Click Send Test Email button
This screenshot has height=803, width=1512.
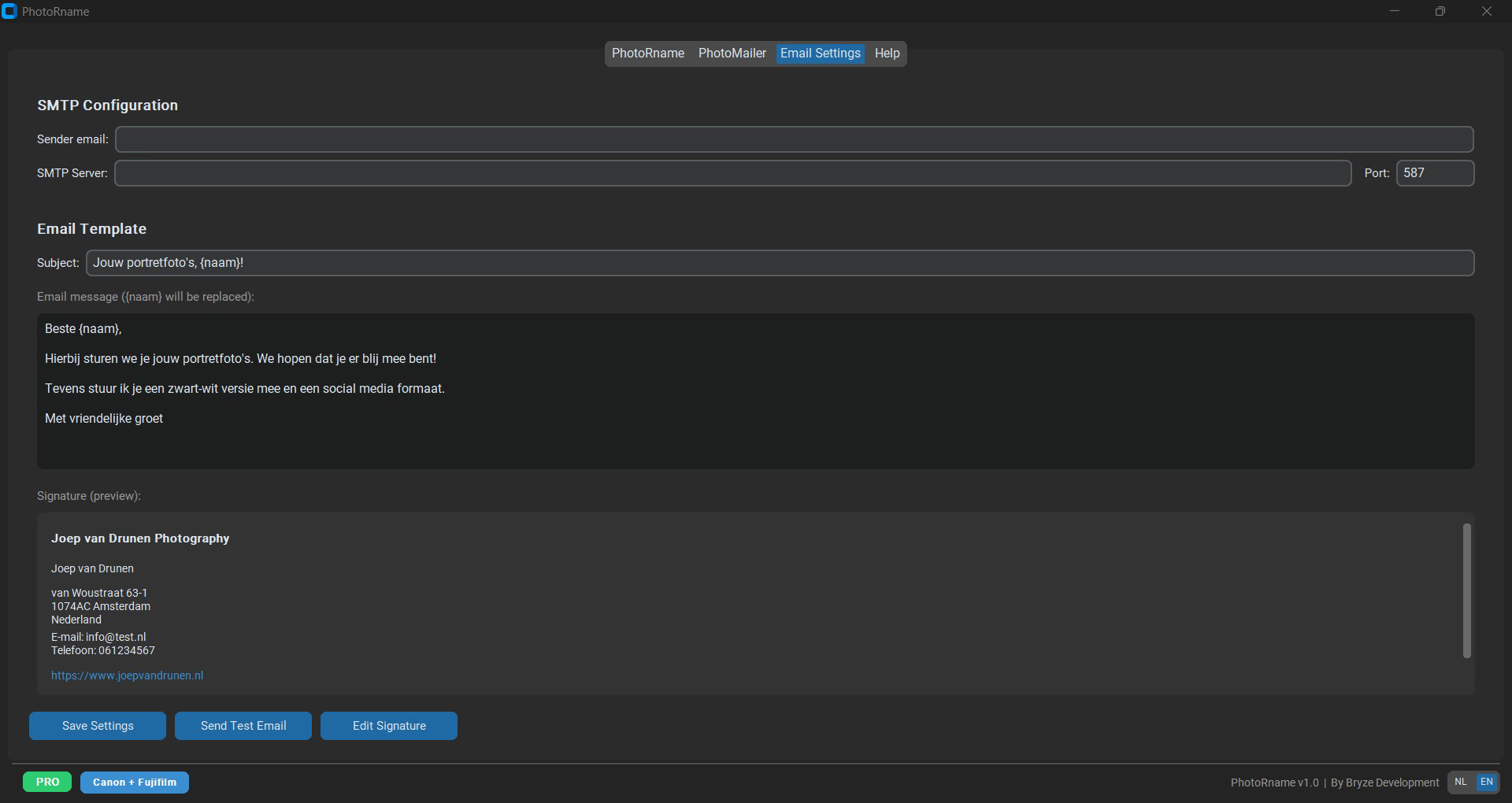[x=243, y=726]
